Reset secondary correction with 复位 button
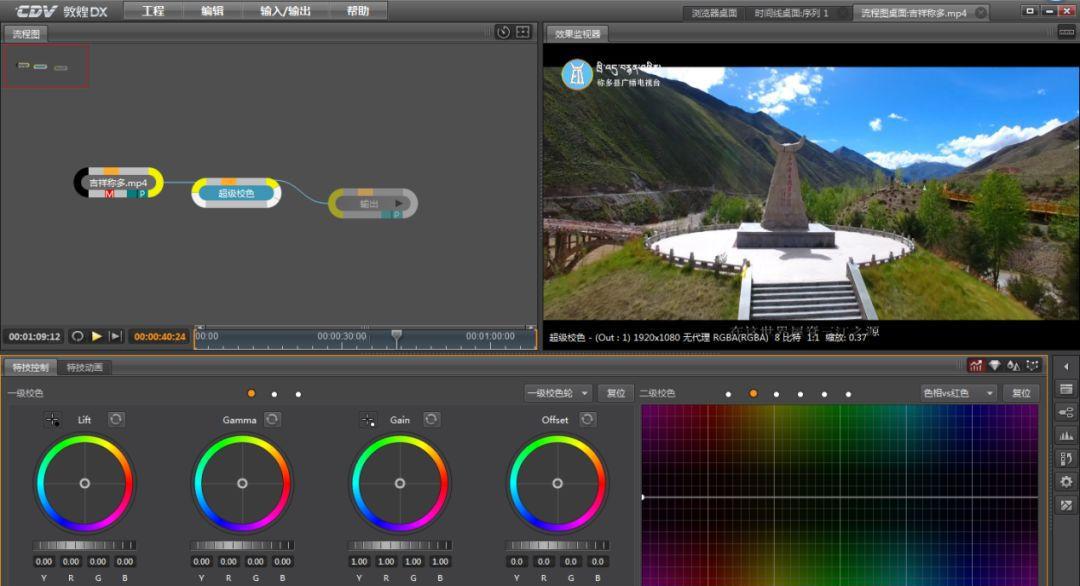Screen dimensions: 1080x586 pyautogui.click(x=1021, y=393)
